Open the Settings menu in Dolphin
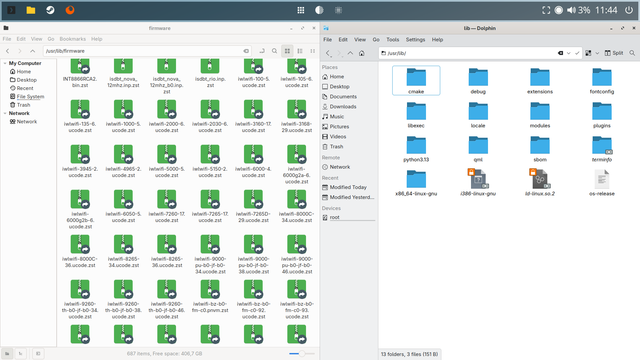 coord(415,40)
